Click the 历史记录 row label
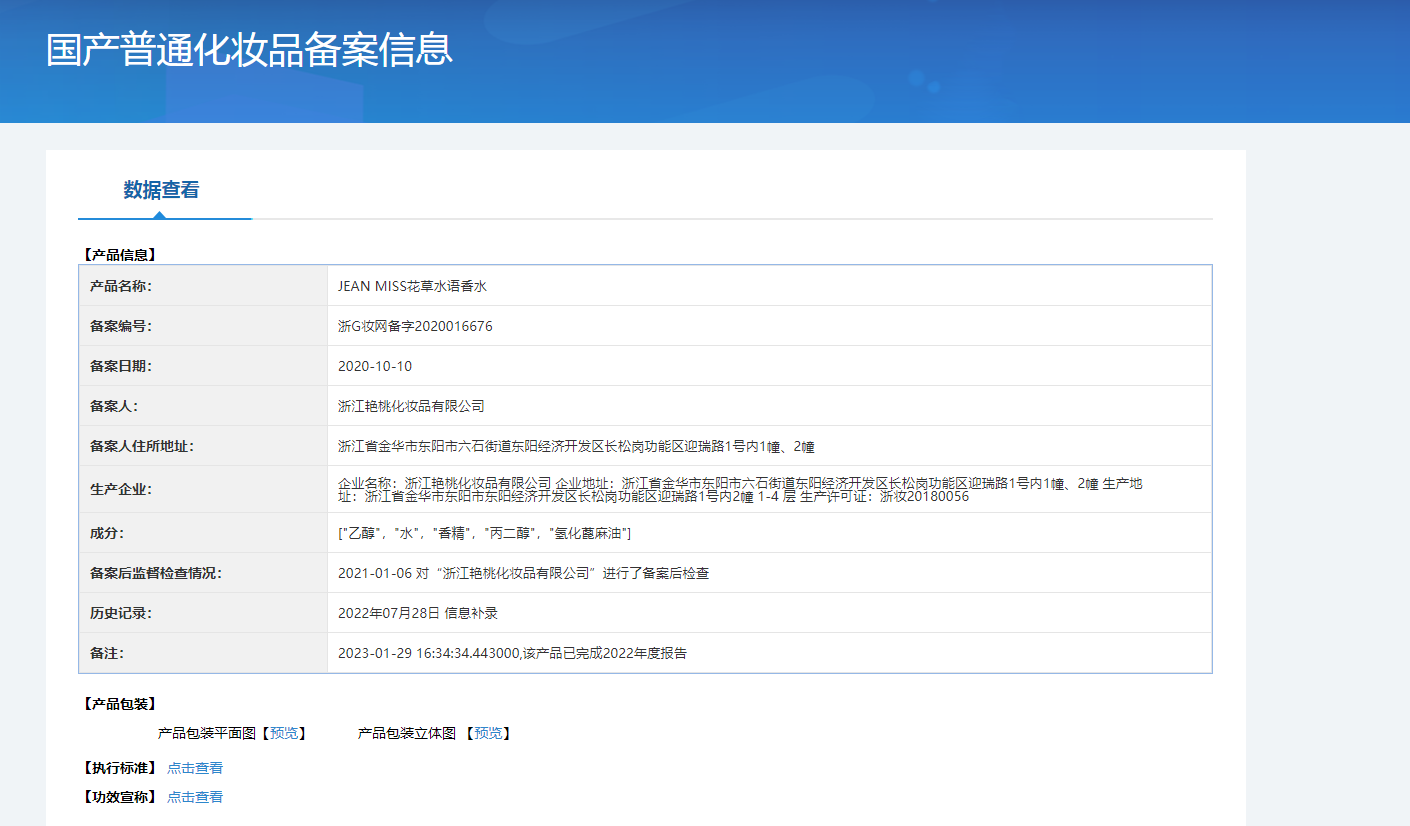The image size is (1410, 826). (121, 613)
